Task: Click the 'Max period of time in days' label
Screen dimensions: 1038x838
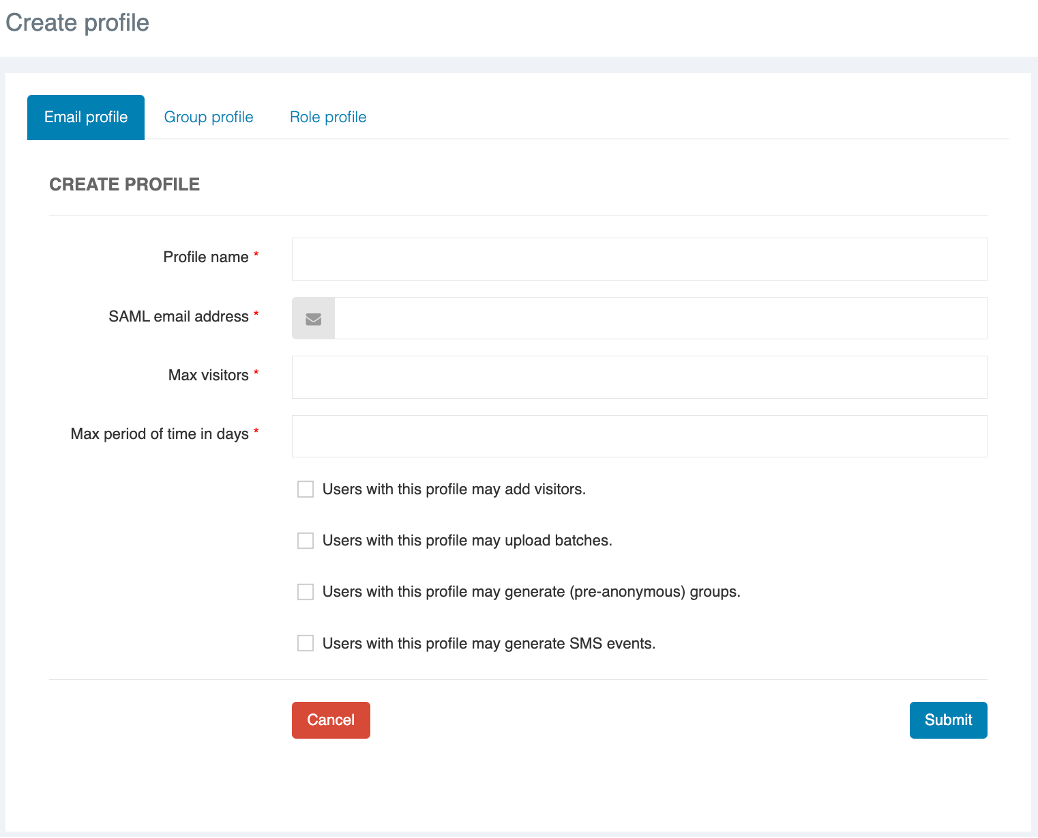Action: [159, 434]
